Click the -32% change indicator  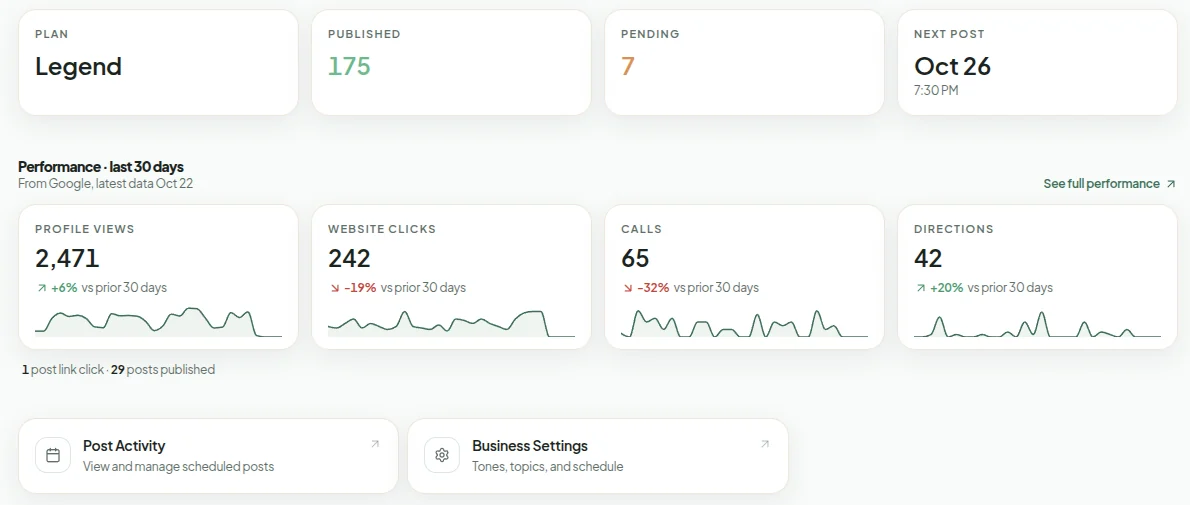click(x=653, y=288)
